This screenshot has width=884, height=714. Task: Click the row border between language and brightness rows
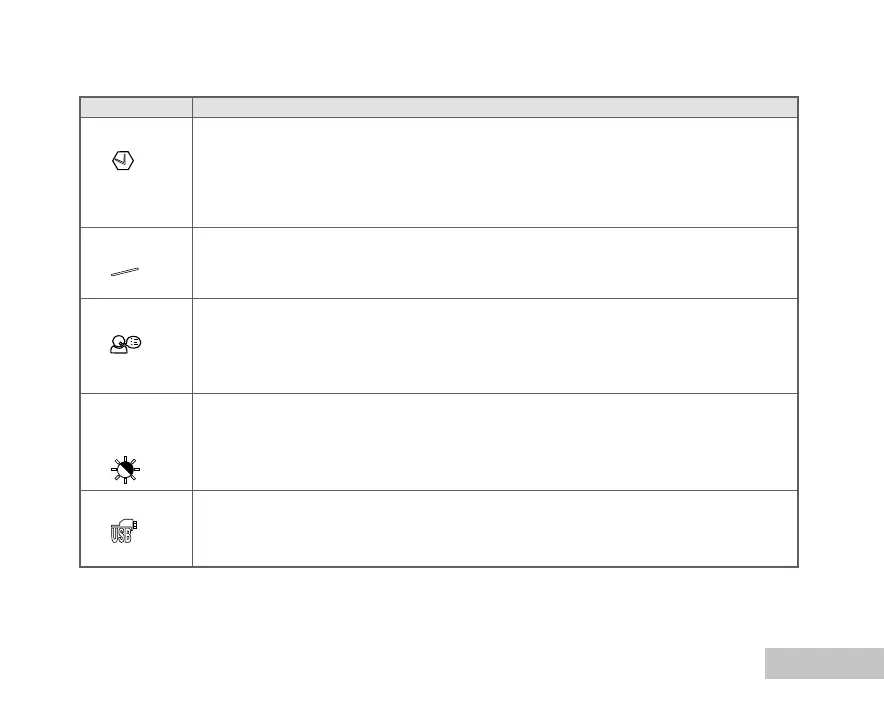438,393
